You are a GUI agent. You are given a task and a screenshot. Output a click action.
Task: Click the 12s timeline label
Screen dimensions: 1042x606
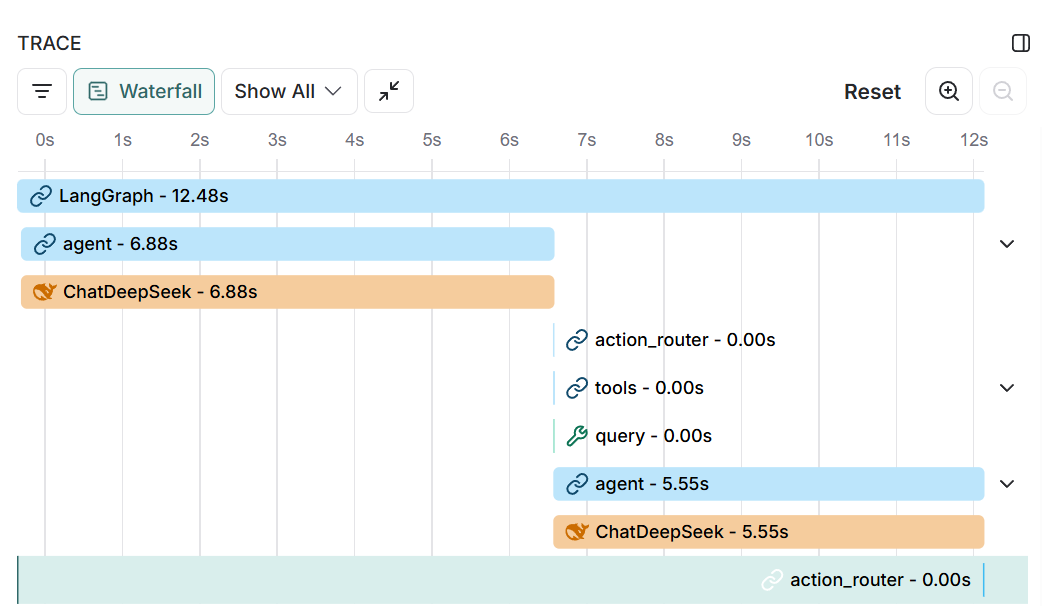[x=974, y=140]
